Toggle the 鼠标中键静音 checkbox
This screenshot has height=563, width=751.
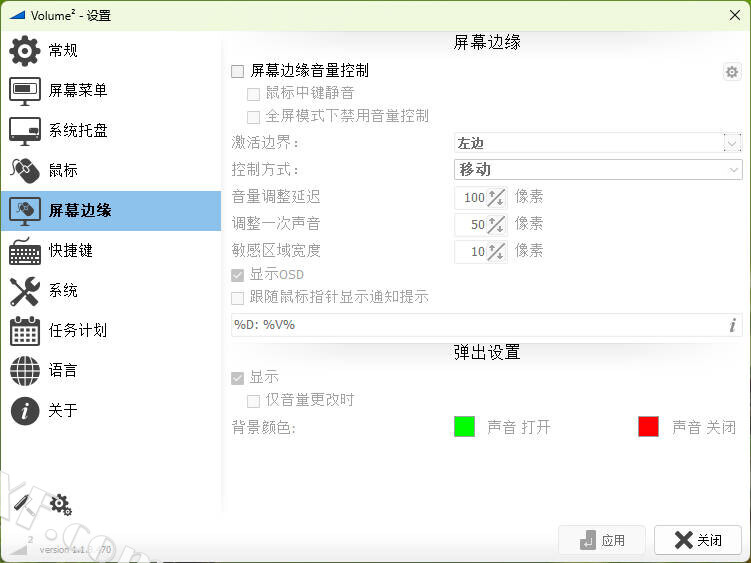(x=254, y=94)
